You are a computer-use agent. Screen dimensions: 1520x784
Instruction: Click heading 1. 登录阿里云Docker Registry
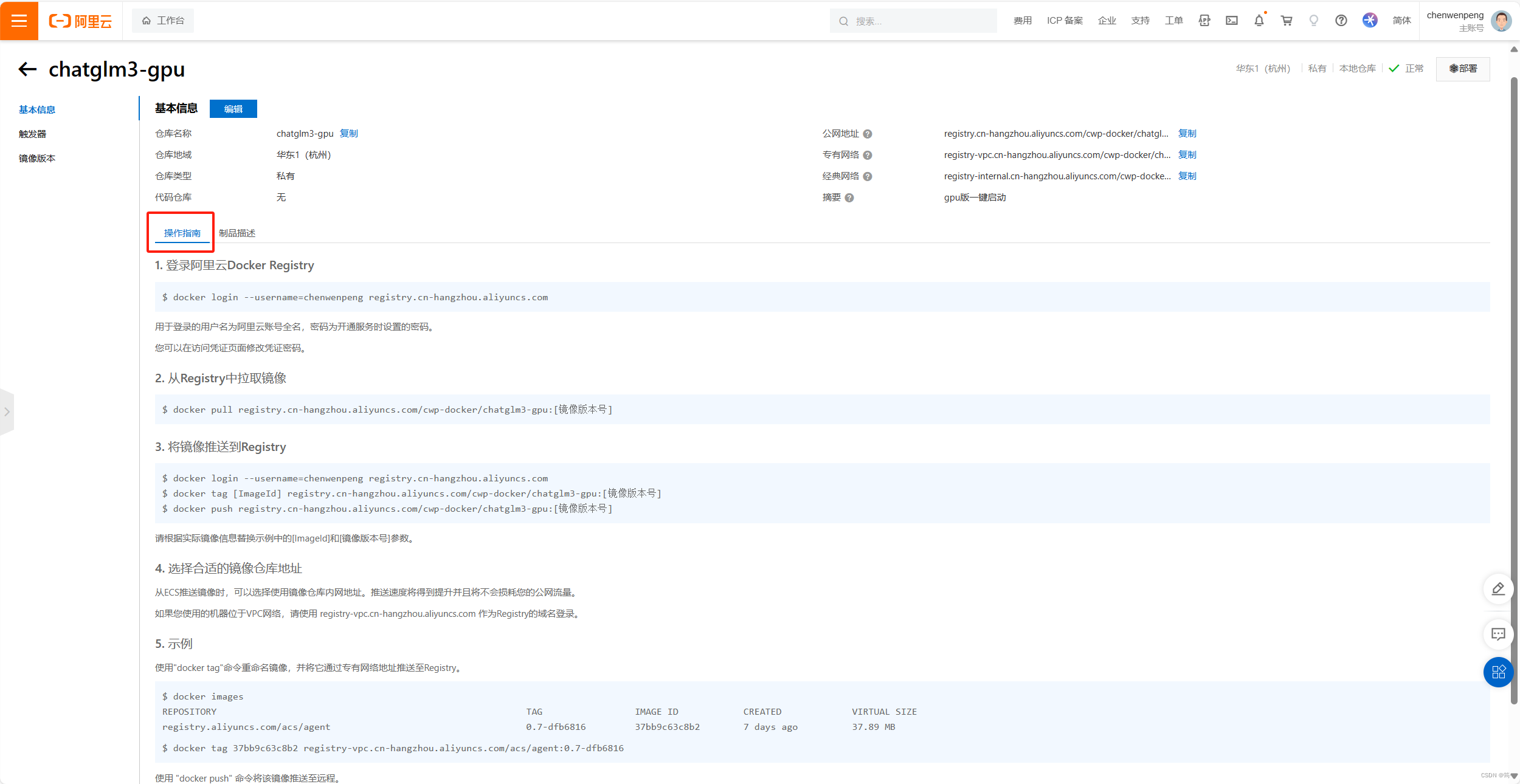click(235, 265)
